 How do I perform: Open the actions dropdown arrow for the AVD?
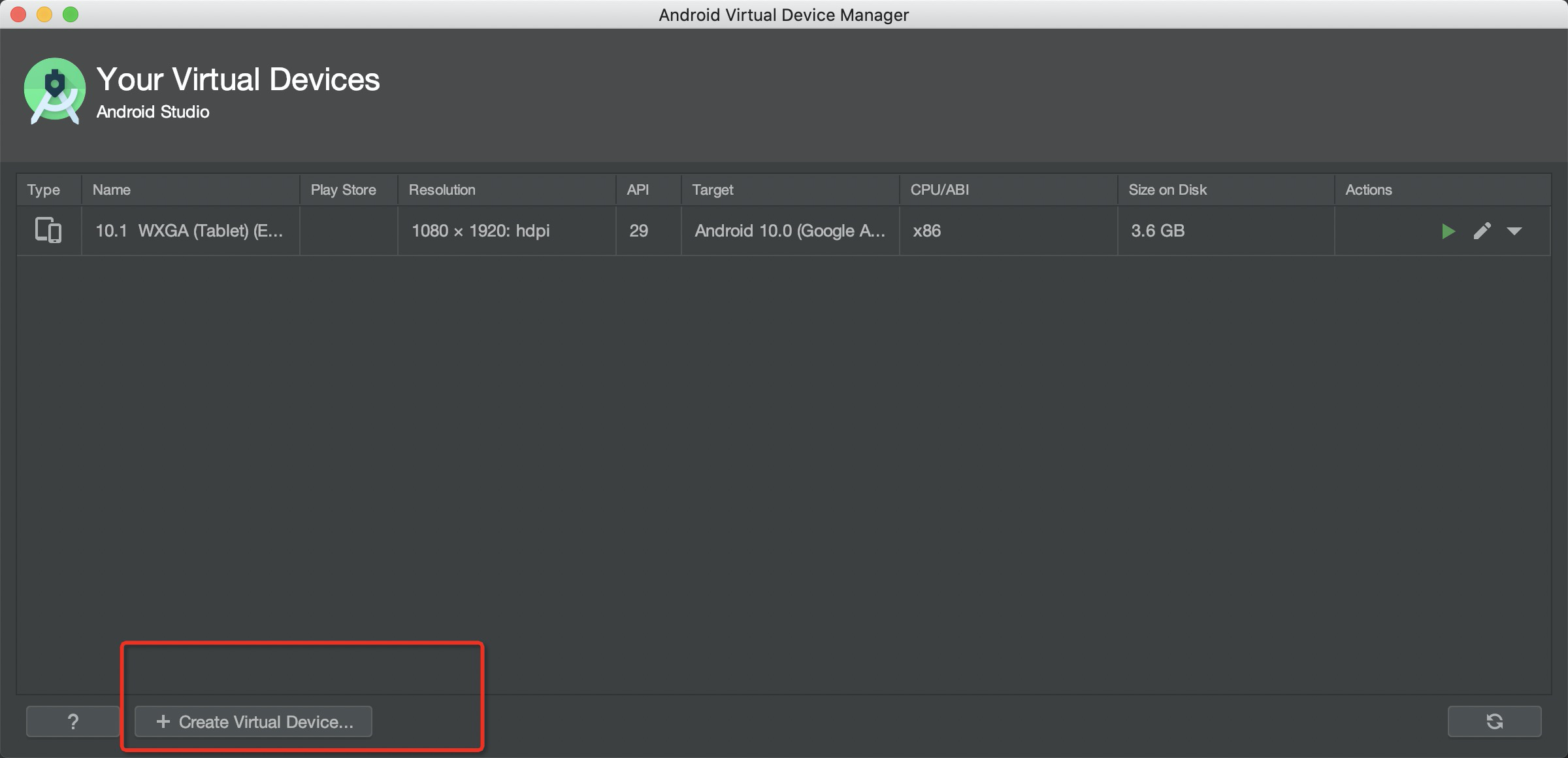1514,231
